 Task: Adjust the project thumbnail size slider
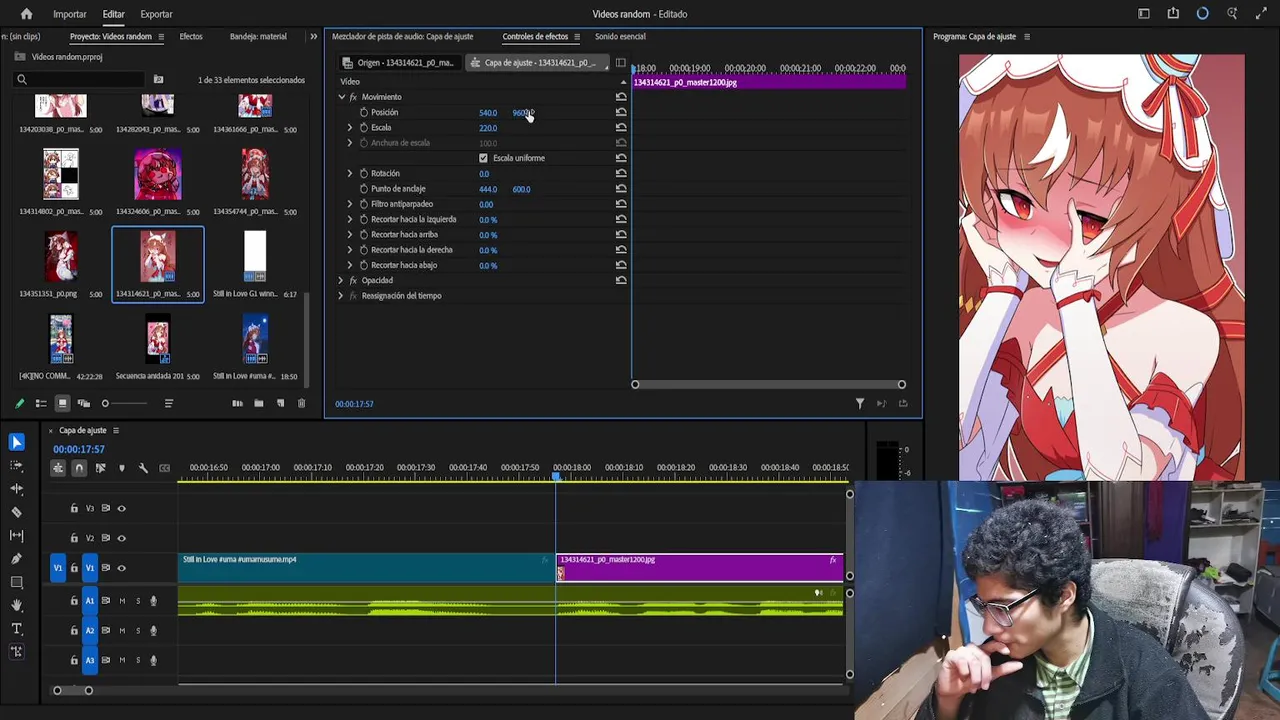105,403
